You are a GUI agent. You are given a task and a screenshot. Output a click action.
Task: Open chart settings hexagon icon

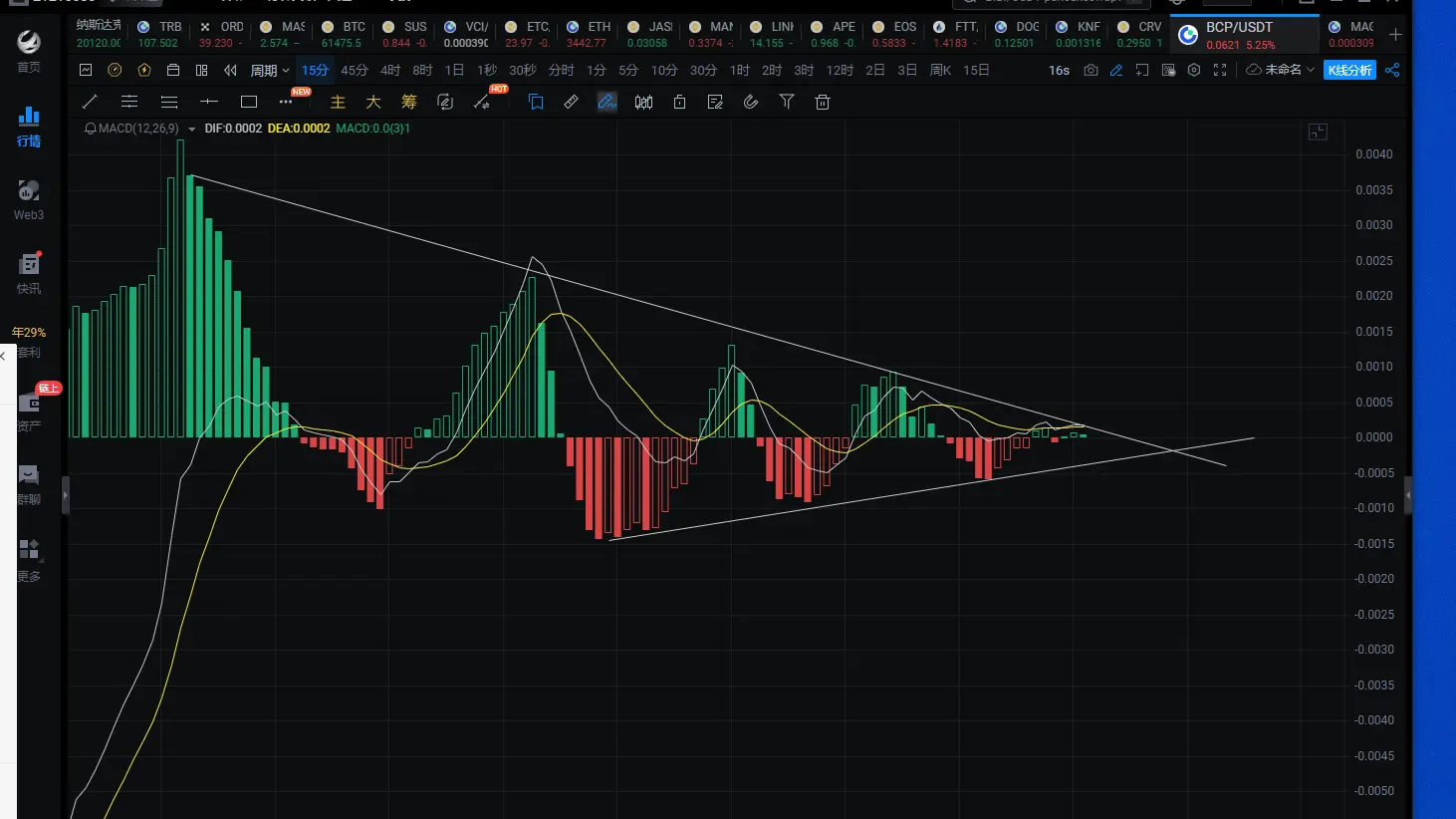point(1193,70)
